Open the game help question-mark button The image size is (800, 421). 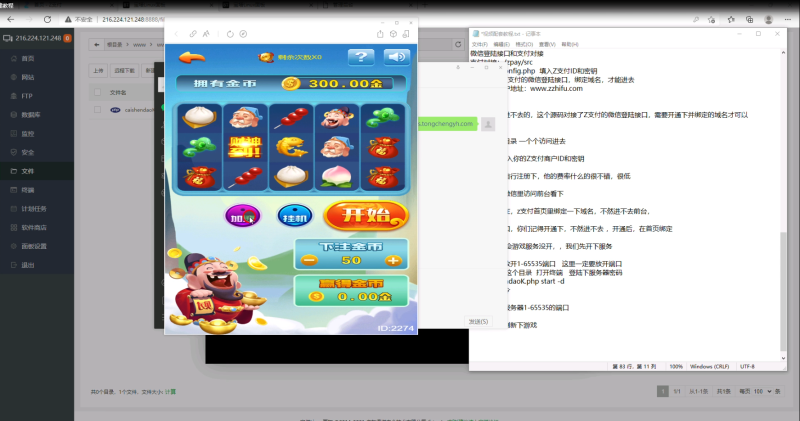click(x=361, y=57)
